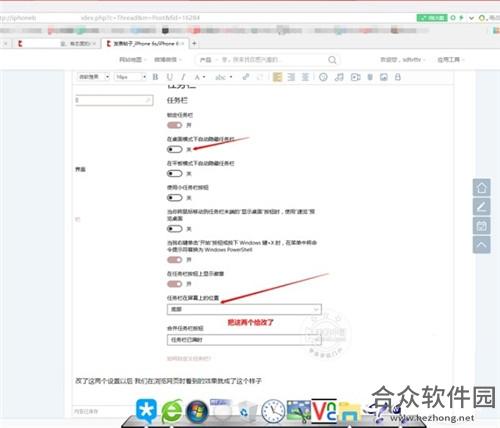Click the back-to-top arrow in sidebar

pos(481,245)
